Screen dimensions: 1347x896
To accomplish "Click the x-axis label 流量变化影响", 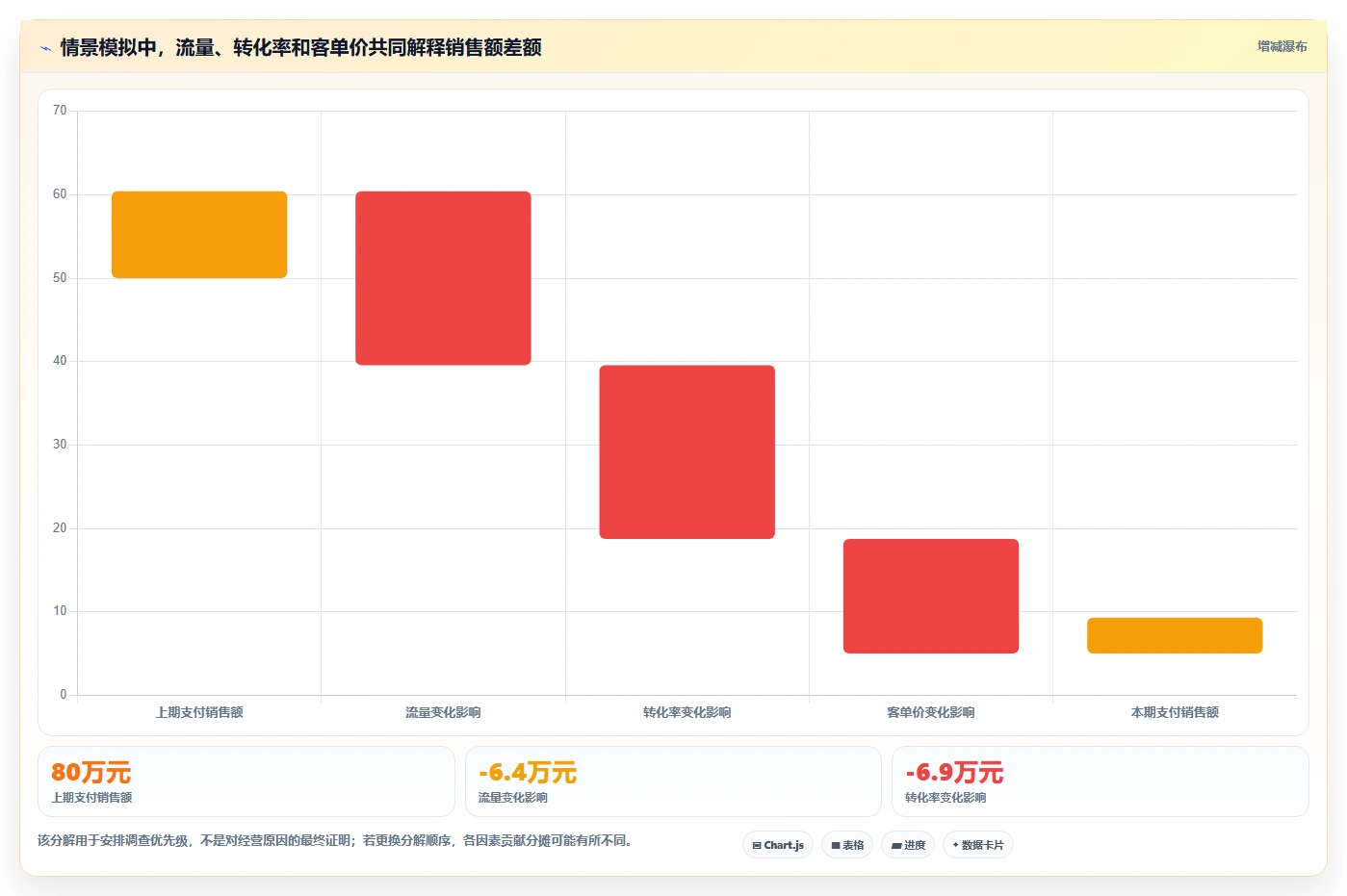I will pos(443,712).
